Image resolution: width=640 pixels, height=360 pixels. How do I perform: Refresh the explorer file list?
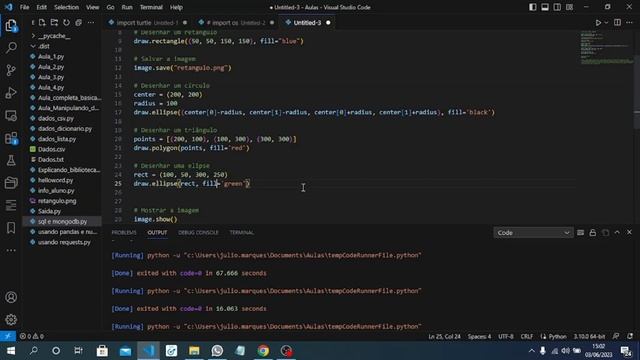(x=66, y=22)
